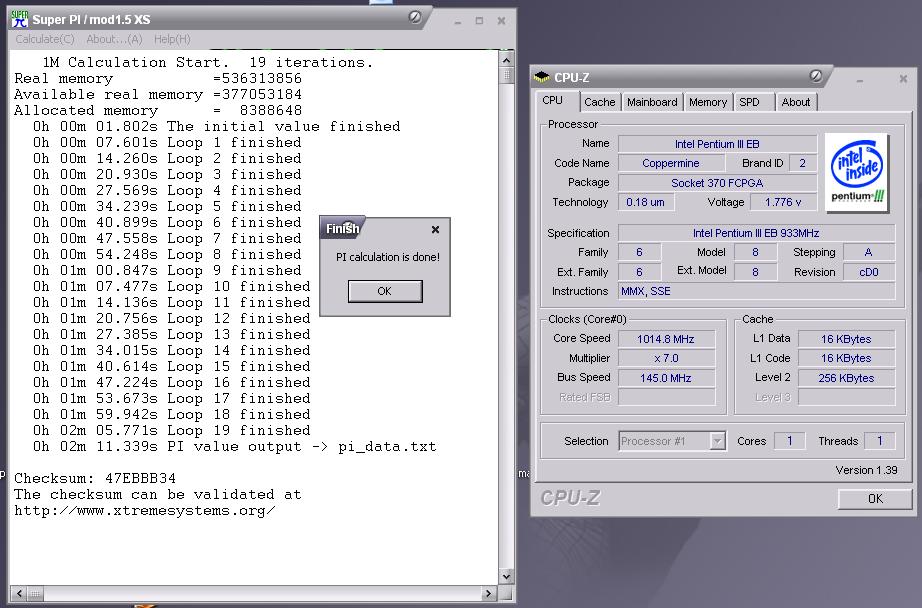922x608 pixels.
Task: Click the 'Loop 19 finished' output line
Action: pos(172,430)
